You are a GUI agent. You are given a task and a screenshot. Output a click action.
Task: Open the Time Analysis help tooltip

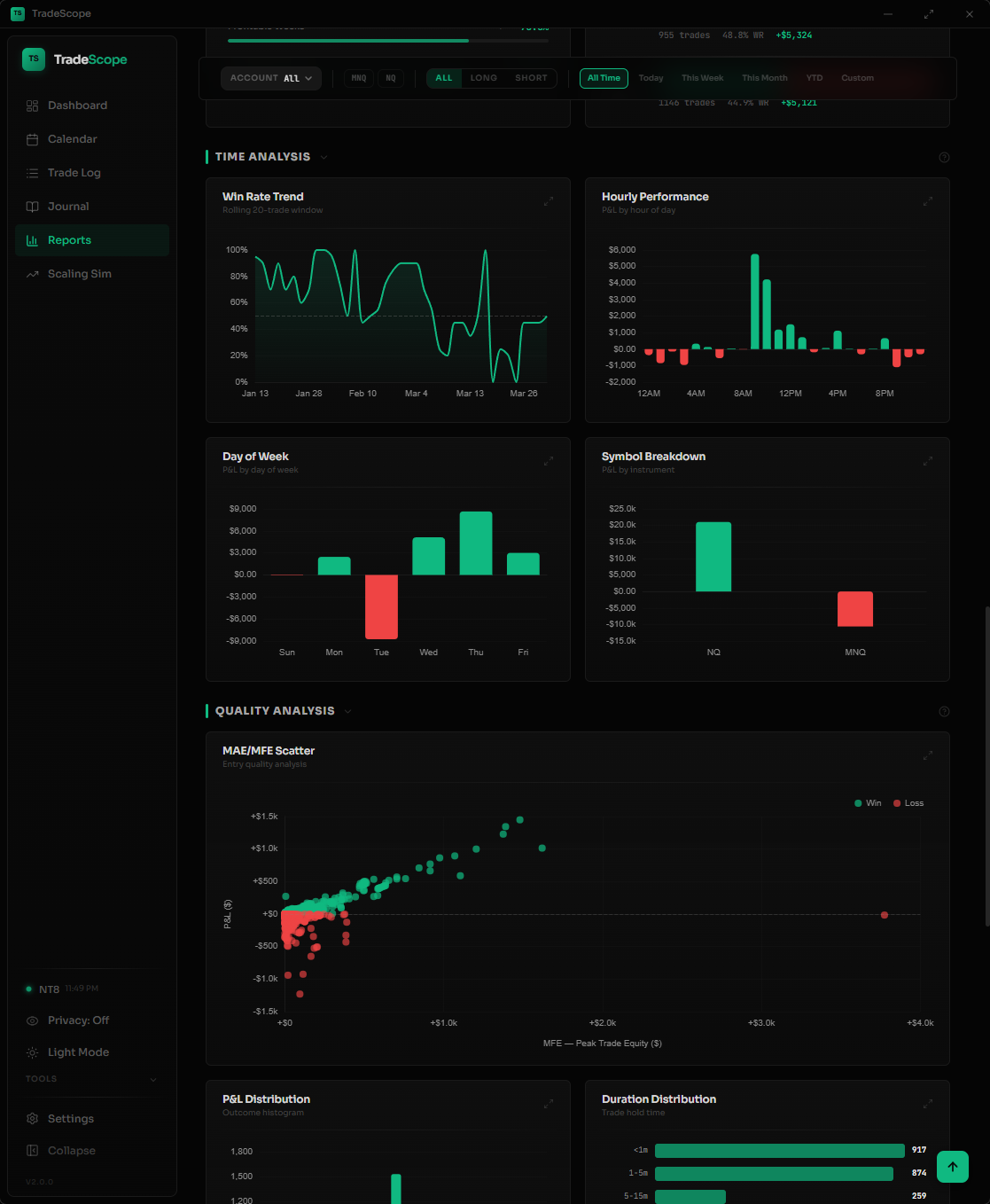tap(944, 157)
